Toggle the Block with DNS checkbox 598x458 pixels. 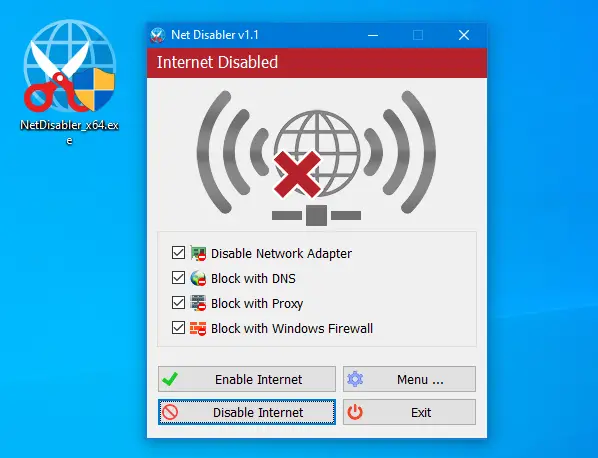(178, 278)
